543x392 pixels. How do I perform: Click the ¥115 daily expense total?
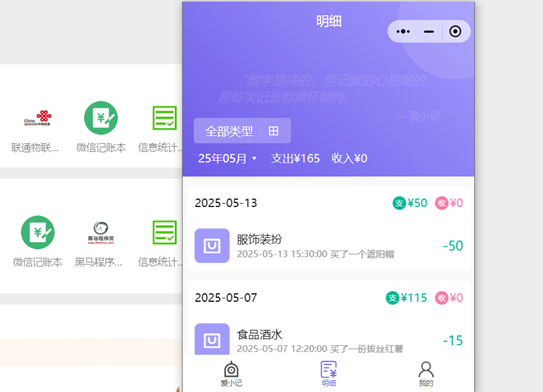[414, 298]
